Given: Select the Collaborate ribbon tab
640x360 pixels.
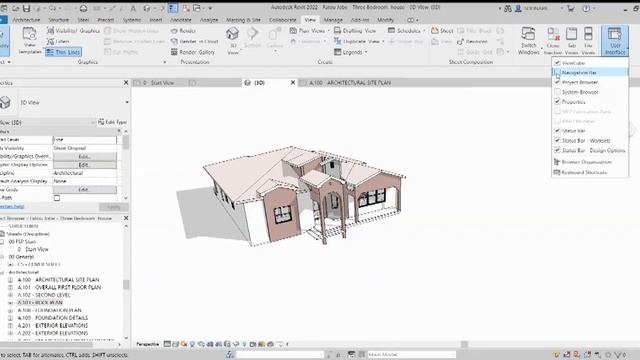Looking at the screenshot, I should click(282, 20).
